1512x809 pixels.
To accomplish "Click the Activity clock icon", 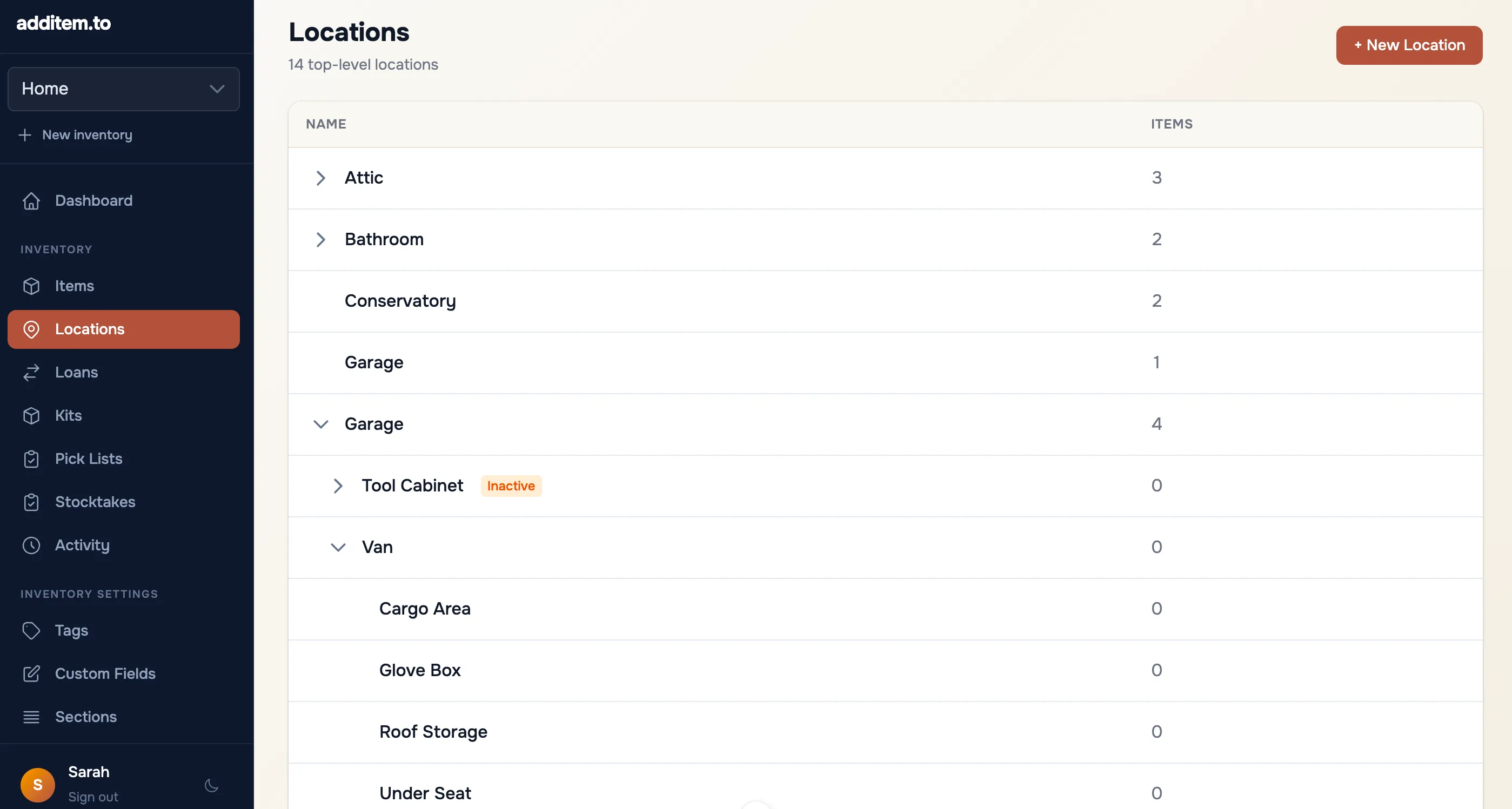I will (31, 545).
